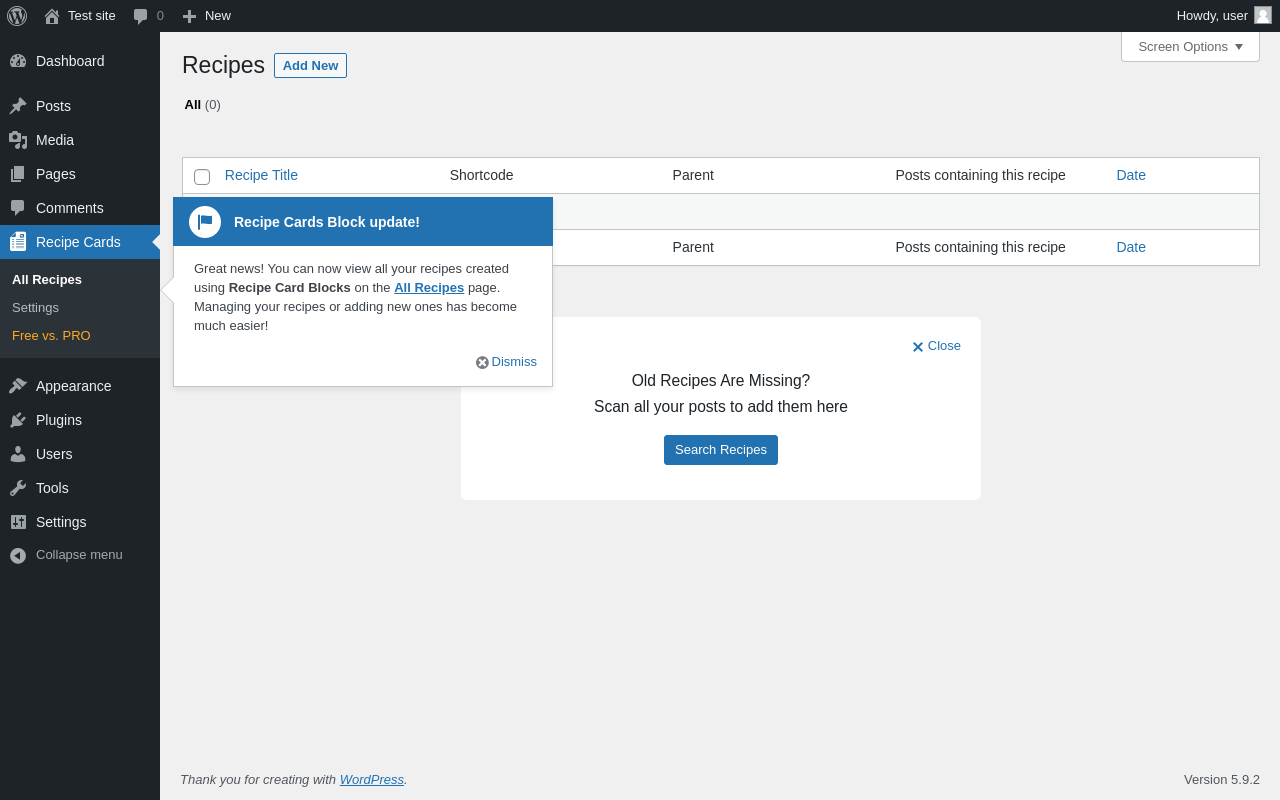Click the Media camera icon
This screenshot has width=1280, height=800.
(x=18, y=140)
